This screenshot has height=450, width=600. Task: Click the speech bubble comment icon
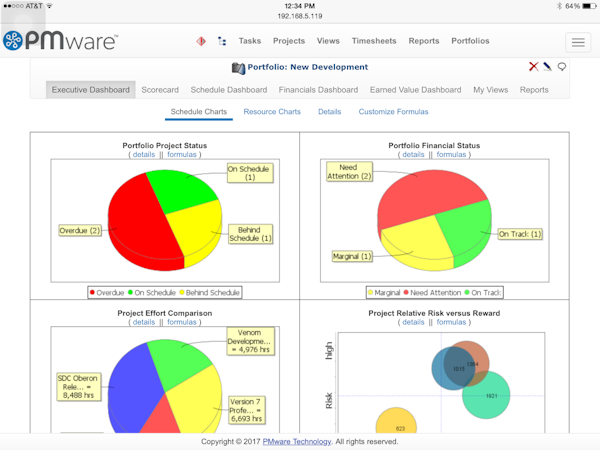(561, 67)
